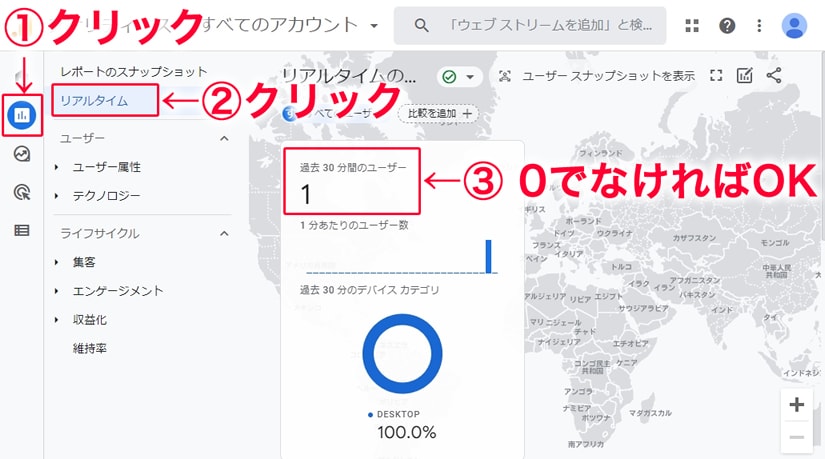This screenshot has width=825, height=459.
Task: Expand テクノロジー tree item
Action: click(57, 196)
